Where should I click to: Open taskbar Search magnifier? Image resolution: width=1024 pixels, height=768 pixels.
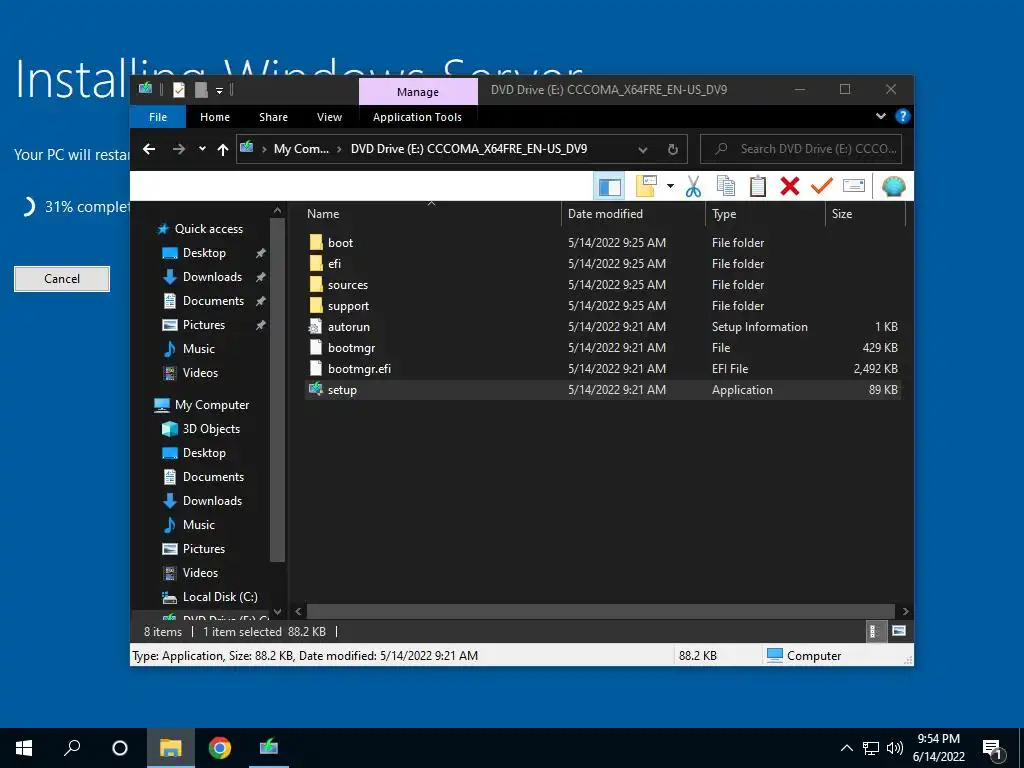tap(72, 748)
